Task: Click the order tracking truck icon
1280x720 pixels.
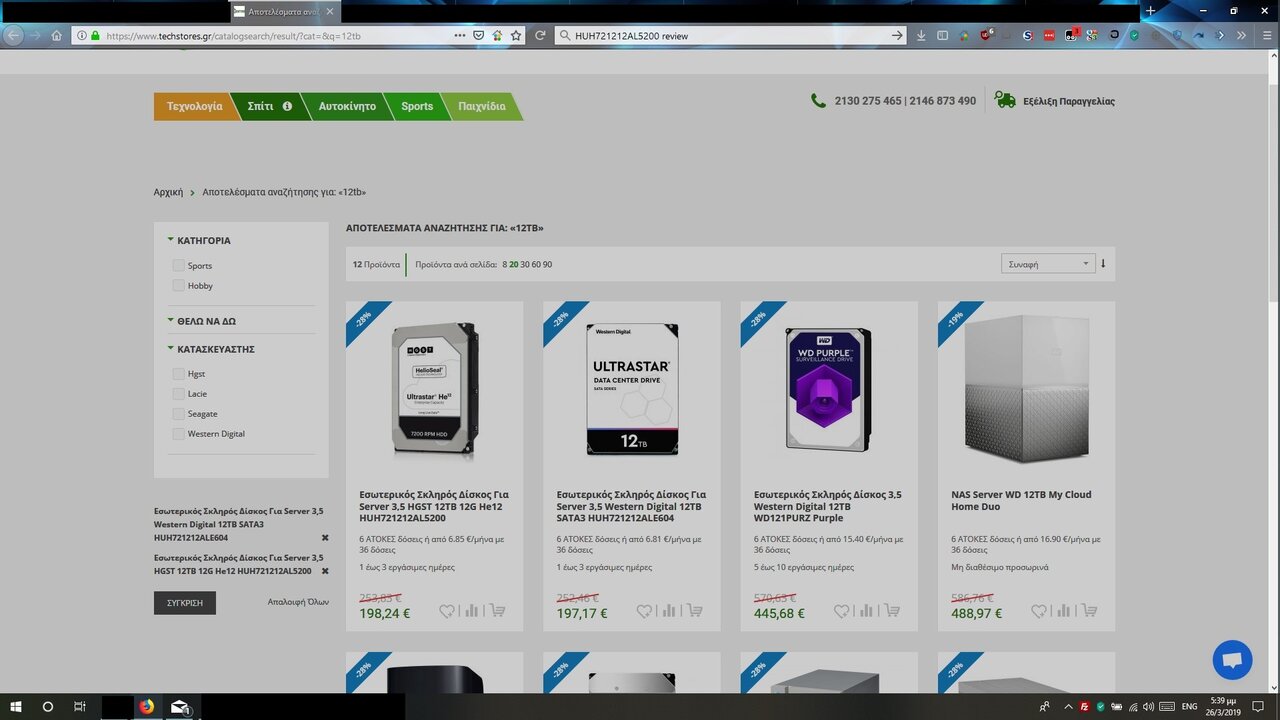Action: pos(1005,101)
